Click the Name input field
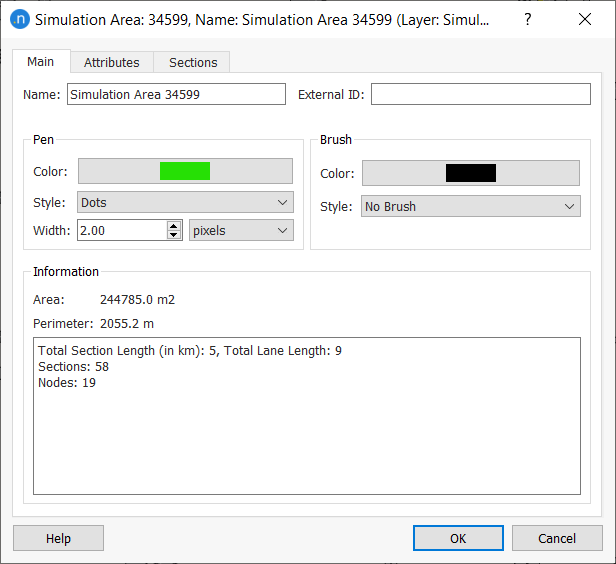This screenshot has width=616, height=564. coord(176,94)
